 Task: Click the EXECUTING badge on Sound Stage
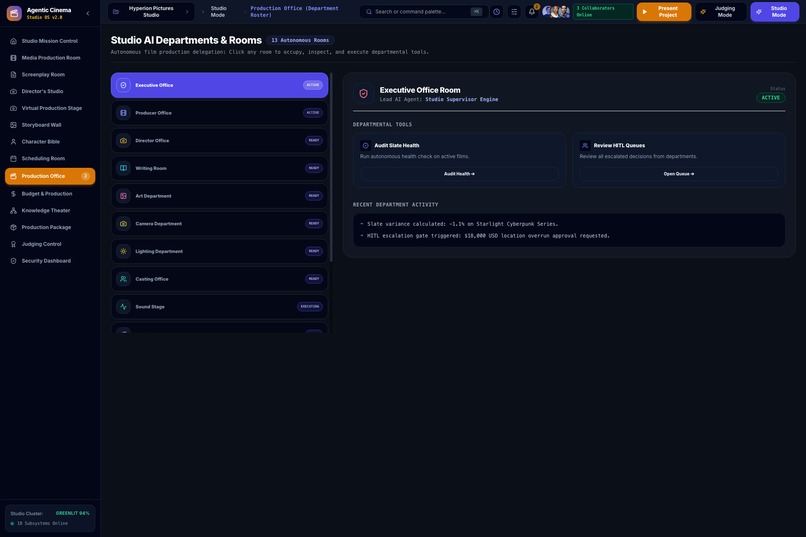310,307
